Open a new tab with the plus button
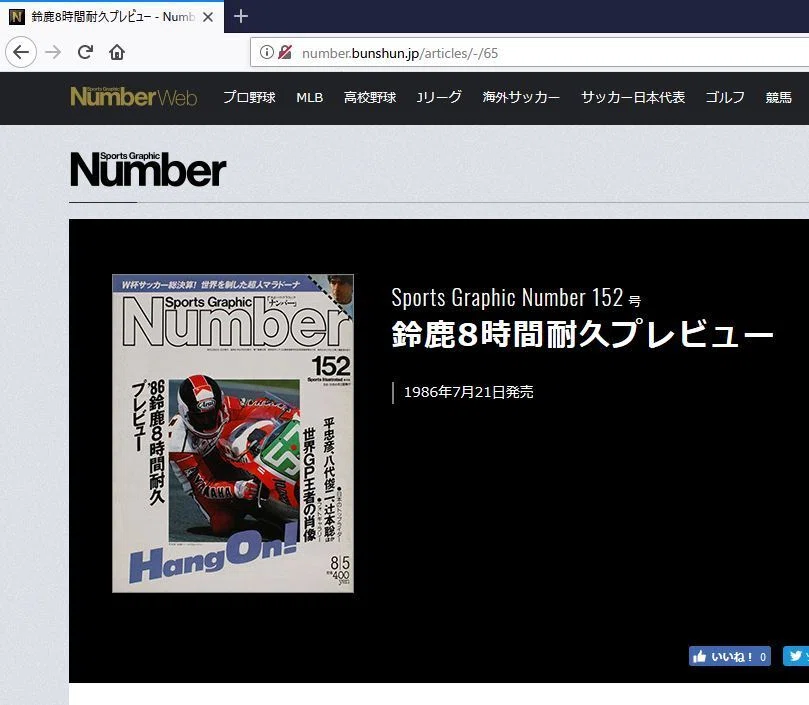Viewport: 809px width, 705px height. (241, 17)
